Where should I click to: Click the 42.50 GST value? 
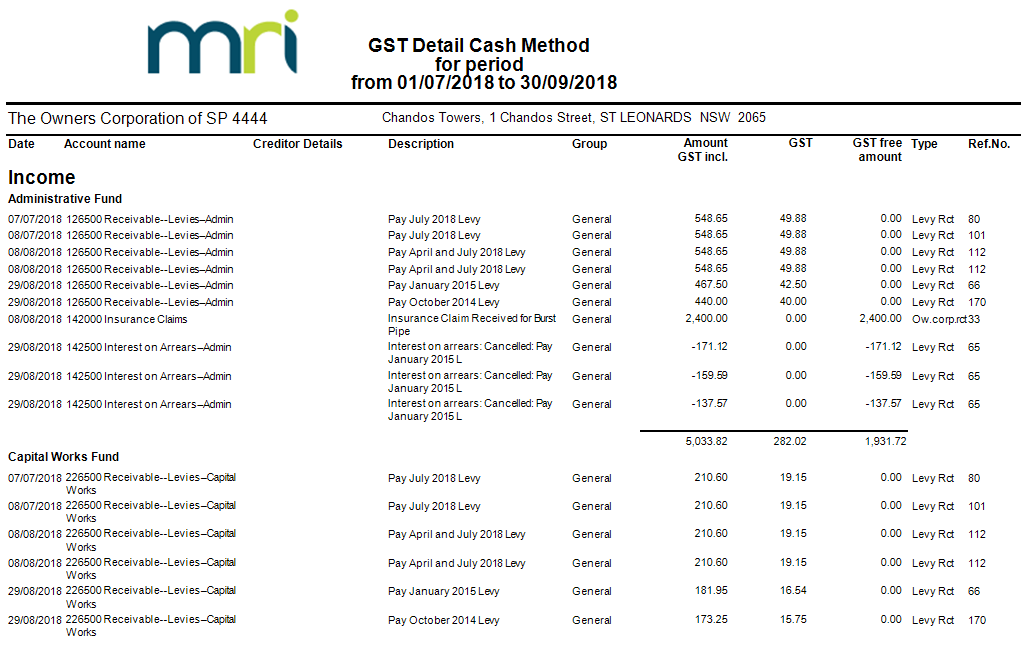(793, 284)
